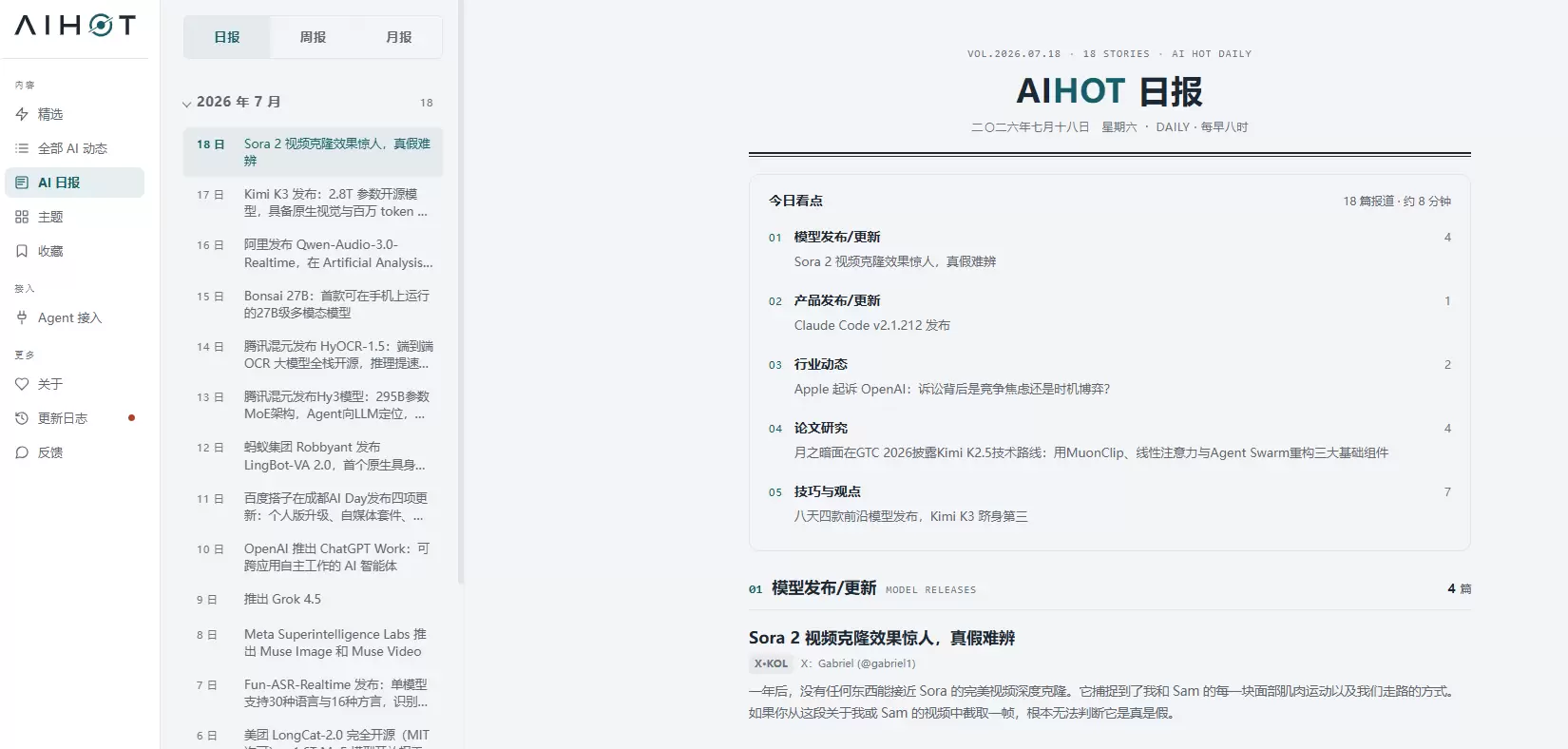Viewport: 1568px width, 749px height.
Task: Open 18 日 Sora 2 report
Action: coord(313,152)
